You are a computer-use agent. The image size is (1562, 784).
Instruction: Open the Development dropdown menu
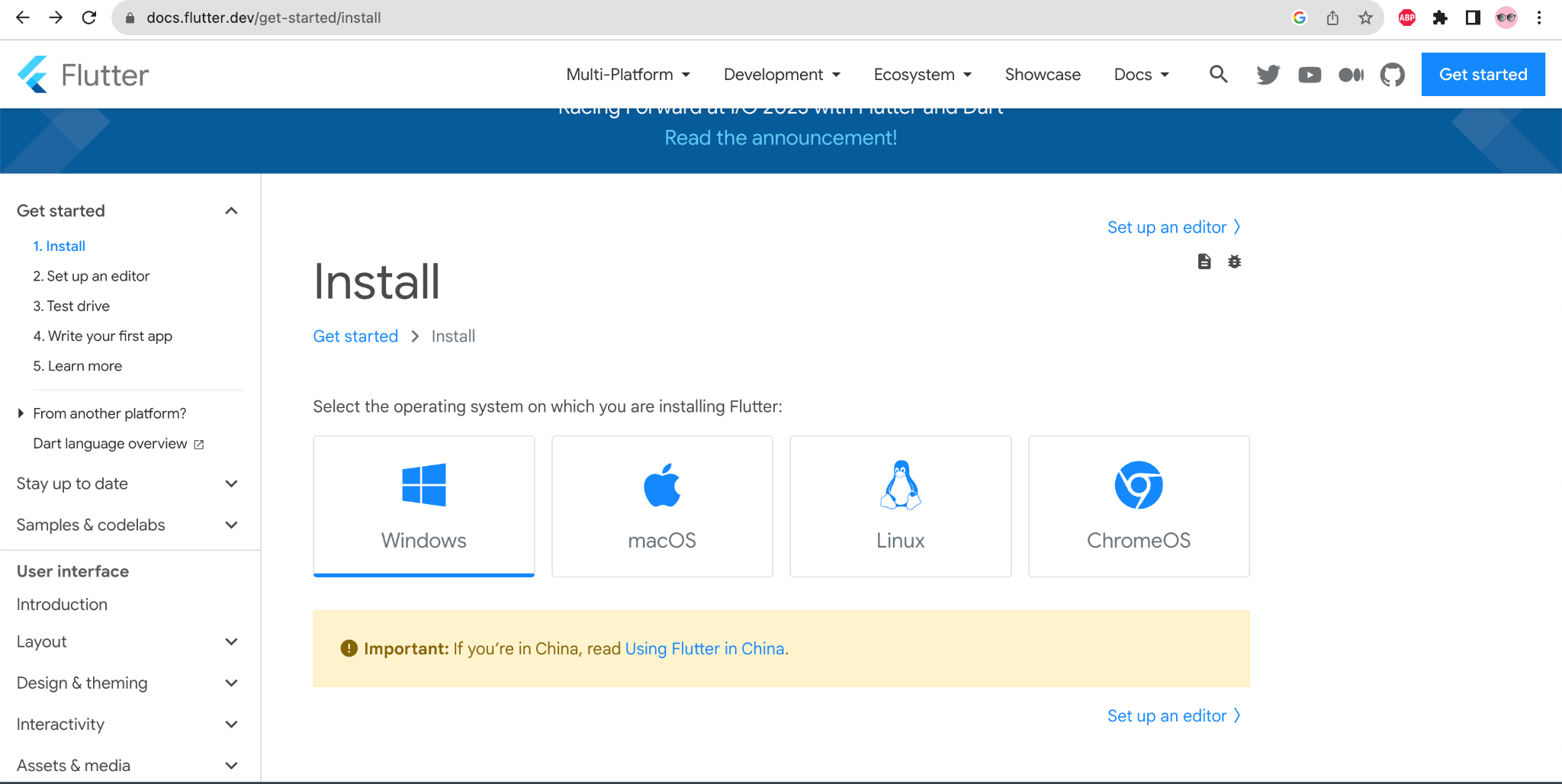click(782, 75)
